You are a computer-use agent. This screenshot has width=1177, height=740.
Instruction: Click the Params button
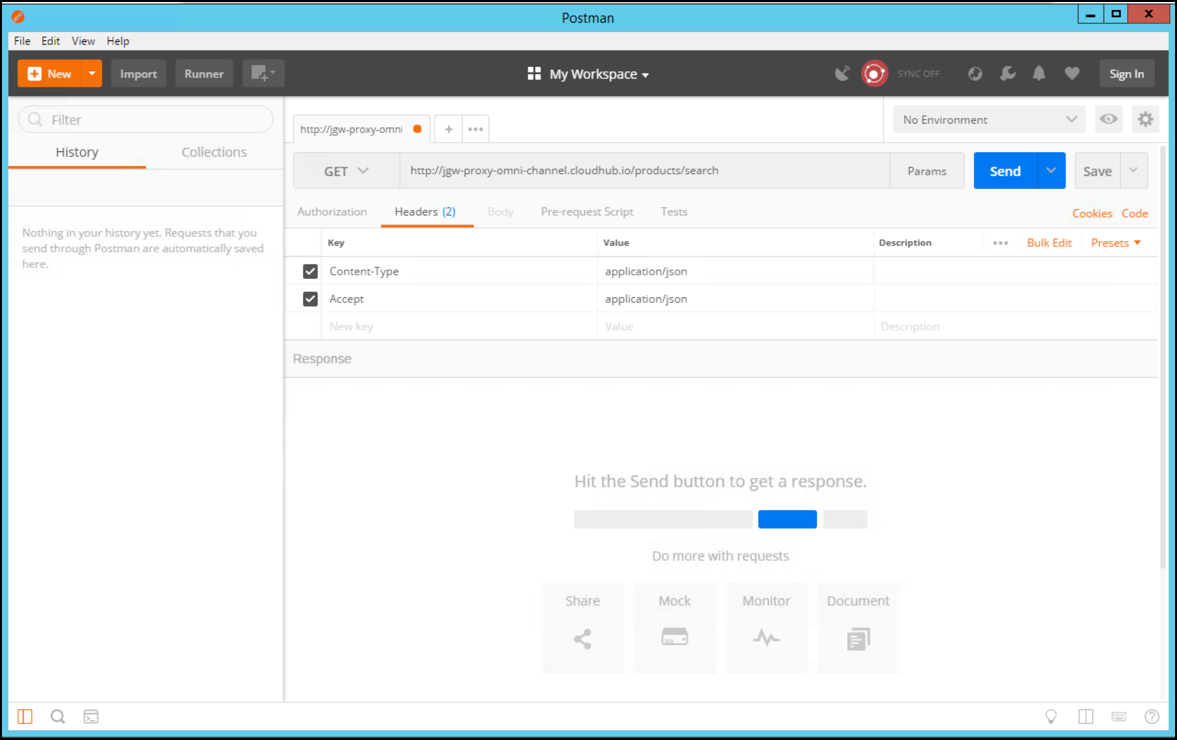[x=926, y=171]
